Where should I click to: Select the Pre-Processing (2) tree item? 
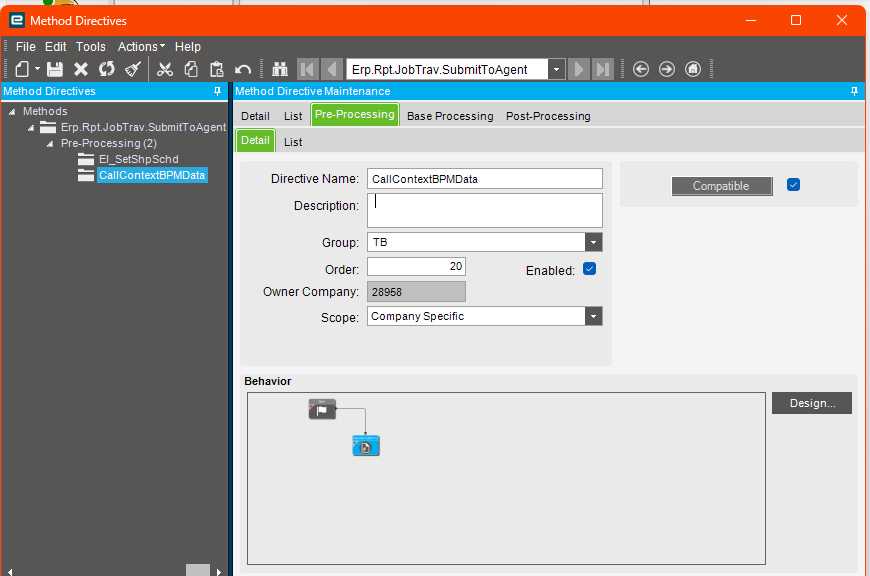coord(109,143)
